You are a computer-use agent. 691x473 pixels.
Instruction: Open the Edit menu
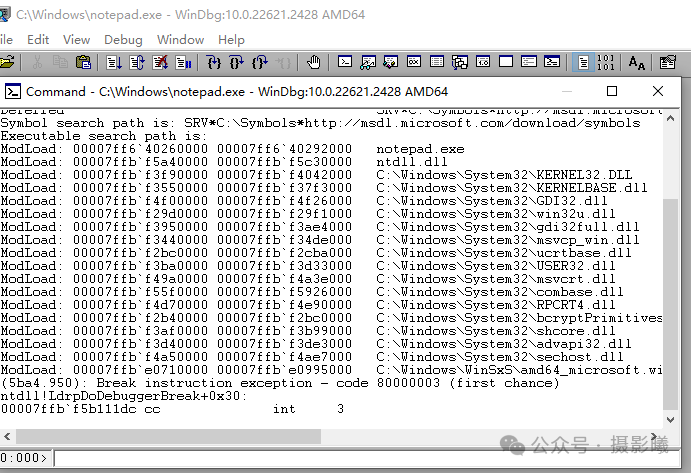(38, 40)
